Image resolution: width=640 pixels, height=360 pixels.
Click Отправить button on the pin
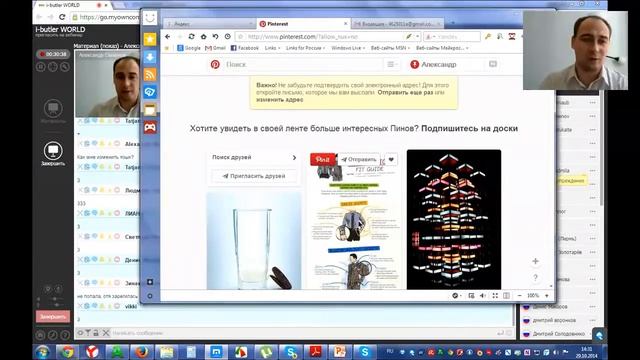359,160
